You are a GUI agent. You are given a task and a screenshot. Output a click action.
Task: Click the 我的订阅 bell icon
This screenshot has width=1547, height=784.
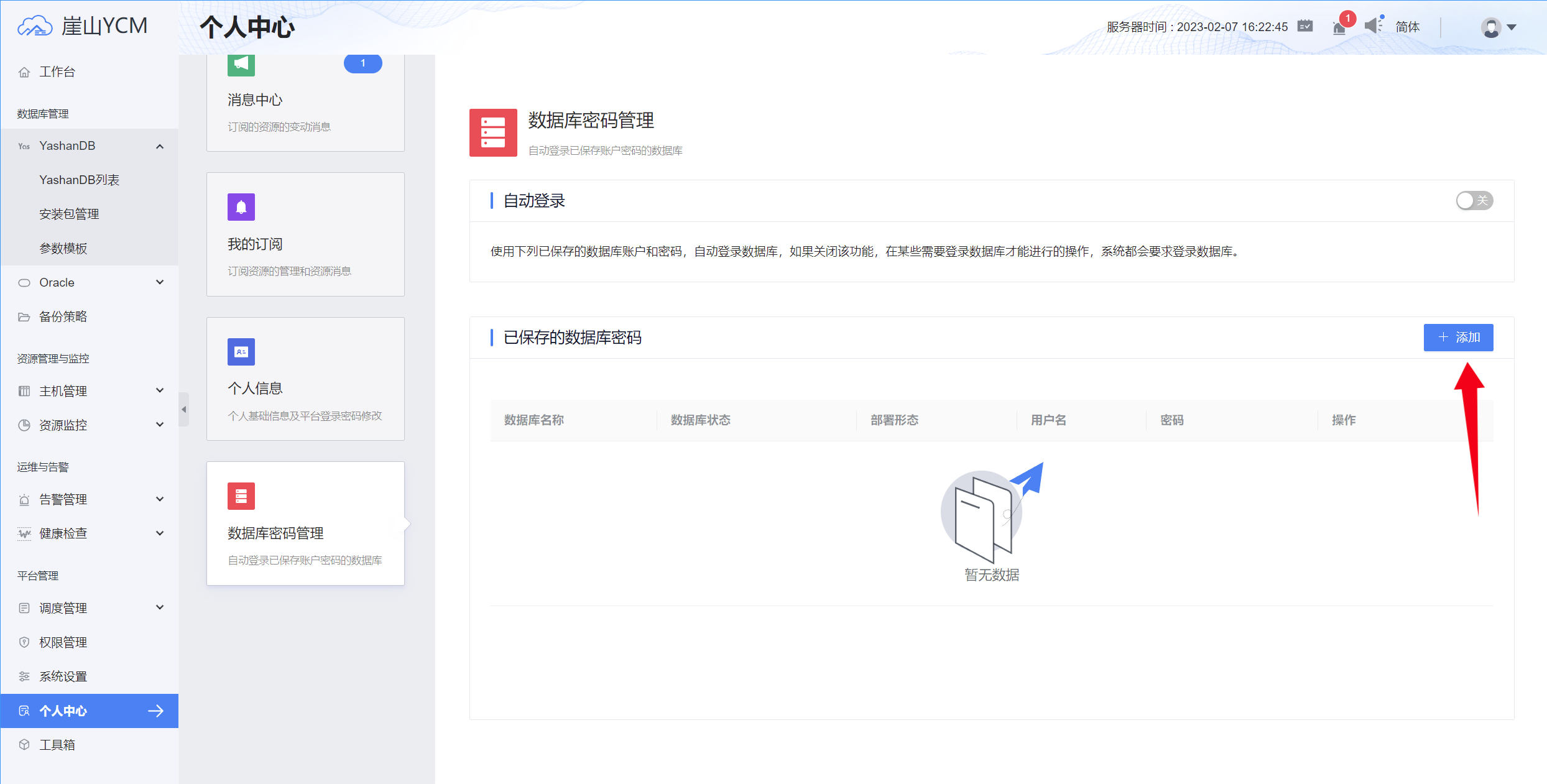tap(241, 207)
